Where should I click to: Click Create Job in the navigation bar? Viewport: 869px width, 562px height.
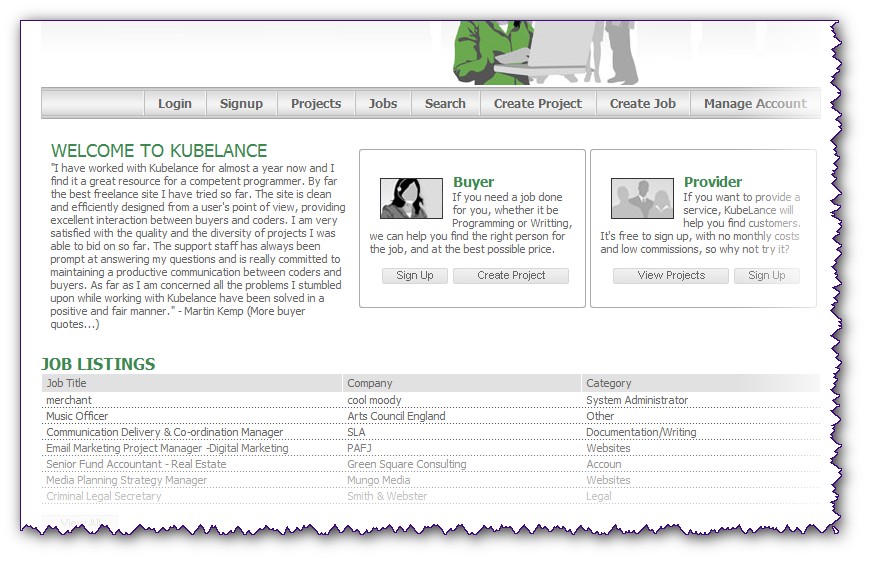tap(643, 103)
